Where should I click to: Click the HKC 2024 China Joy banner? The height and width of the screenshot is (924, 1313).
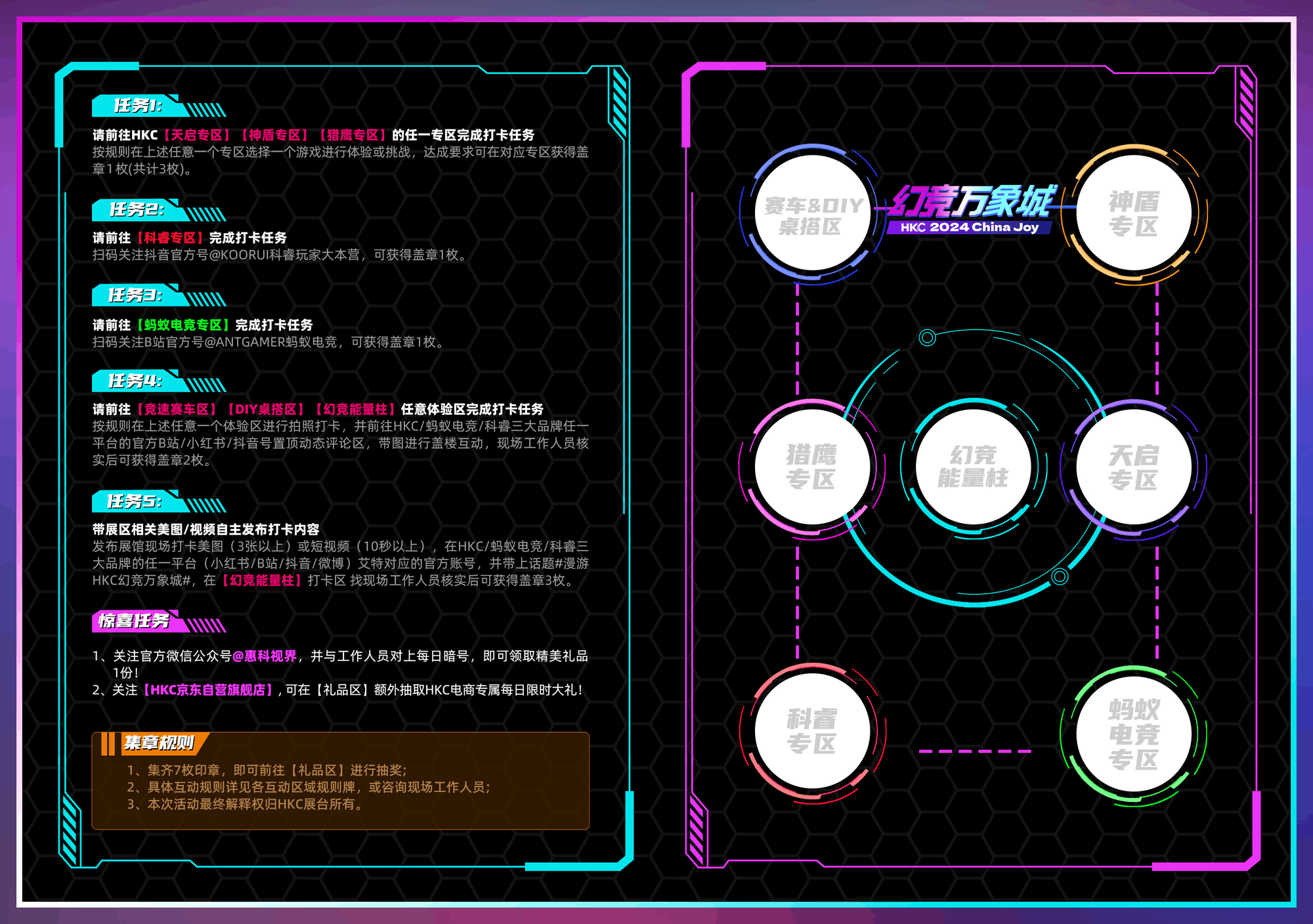tap(969, 227)
